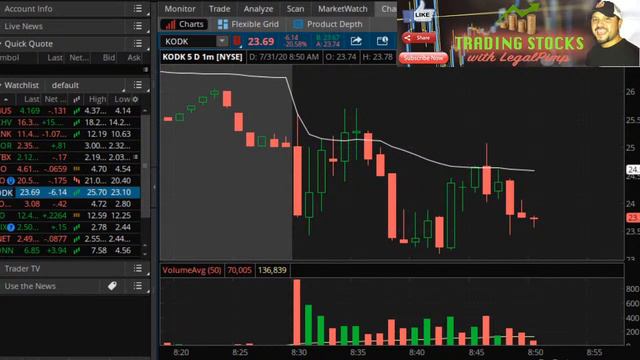Image resolution: width=640 pixels, height=360 pixels.
Task: Sort watchlist by High column header
Action: point(97,99)
